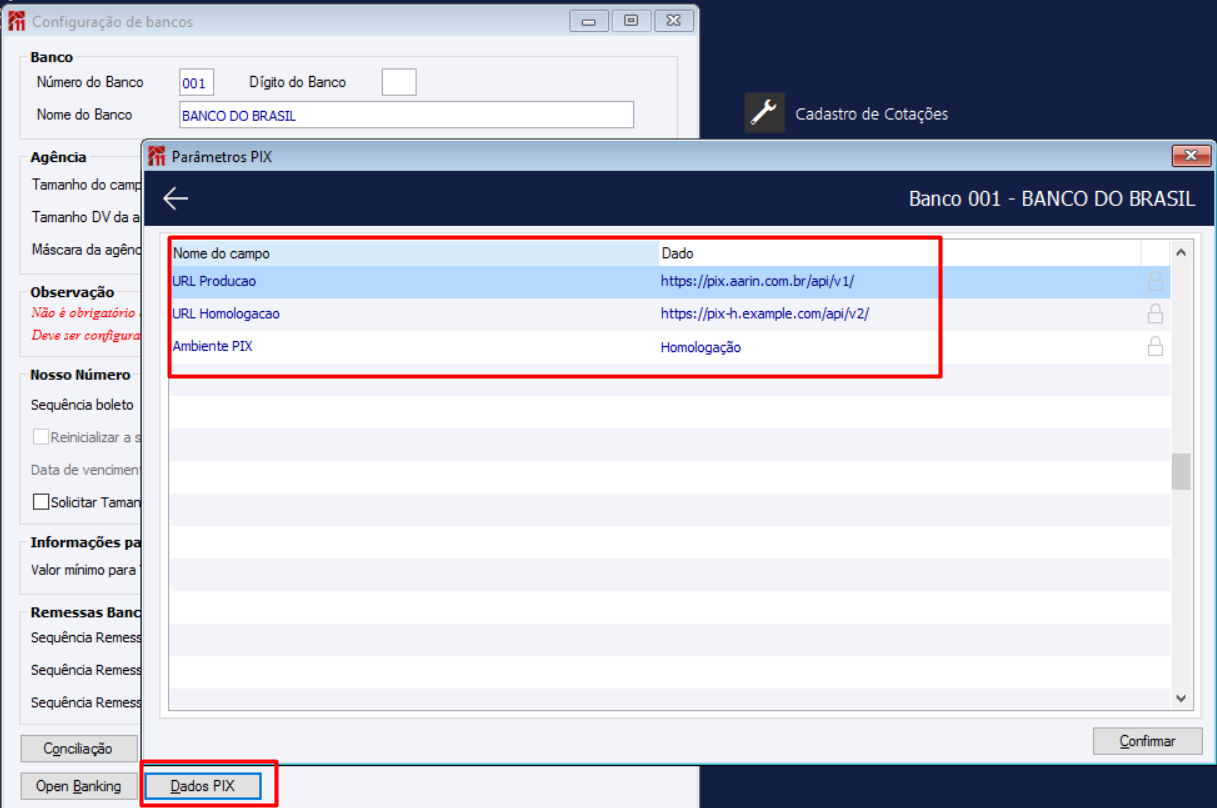Click the Nome do Banco field

click(406, 115)
